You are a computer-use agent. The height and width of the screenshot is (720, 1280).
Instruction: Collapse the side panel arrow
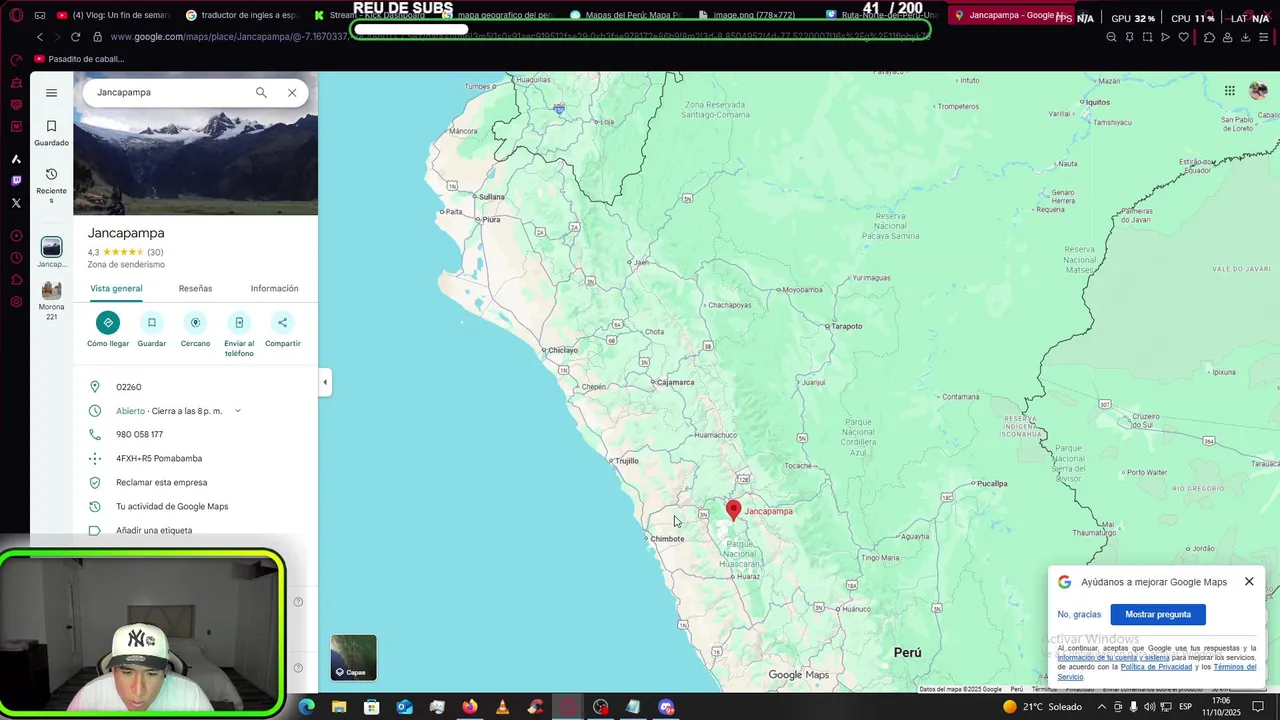[x=325, y=382]
